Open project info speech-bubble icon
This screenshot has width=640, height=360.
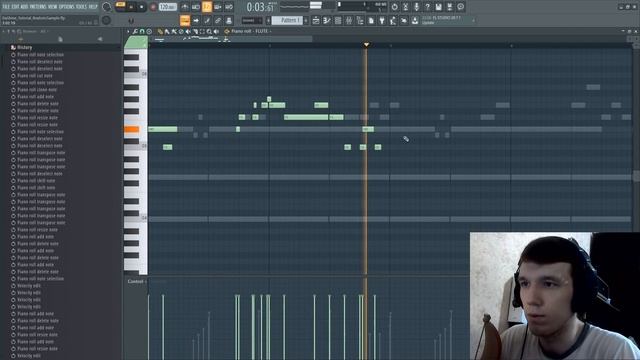click(x=460, y=7)
